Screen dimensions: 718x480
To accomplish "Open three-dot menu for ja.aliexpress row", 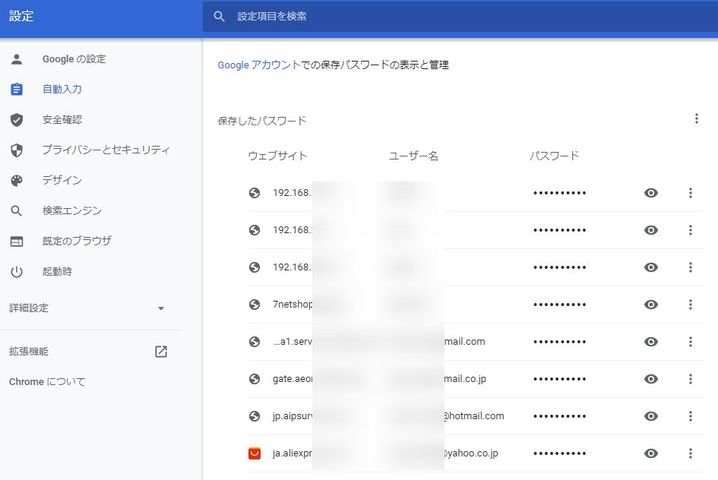I will click(x=690, y=453).
